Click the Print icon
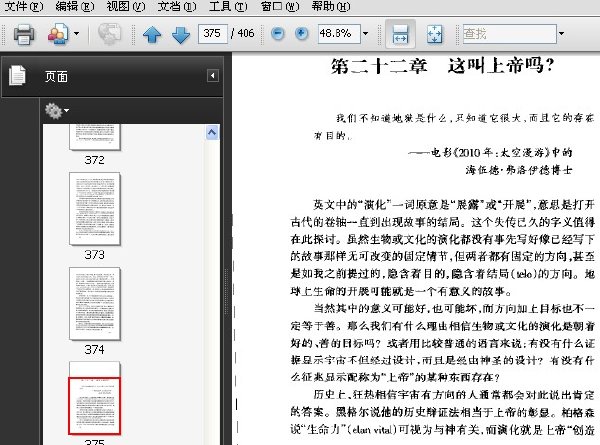This screenshot has height=445, width=600. [x=24, y=35]
